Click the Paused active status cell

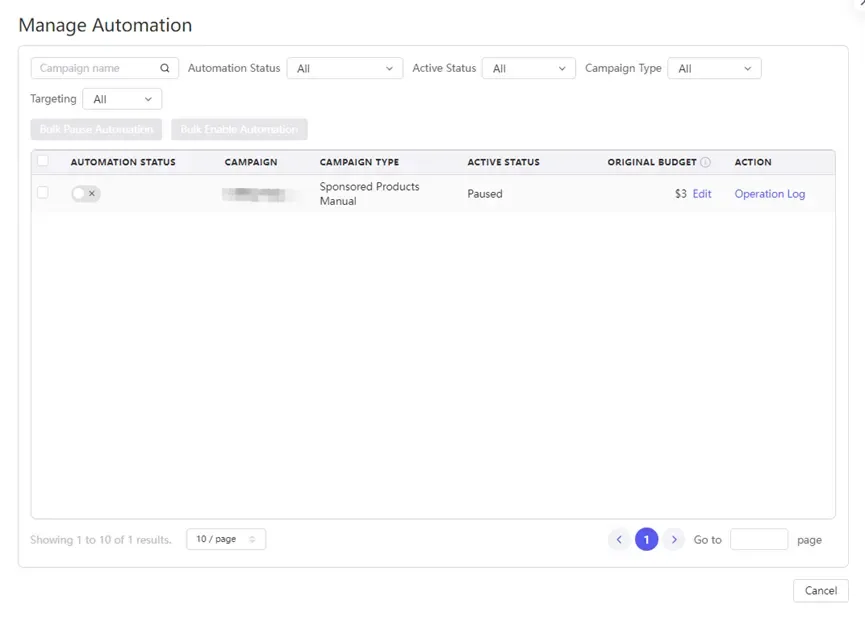(485, 194)
